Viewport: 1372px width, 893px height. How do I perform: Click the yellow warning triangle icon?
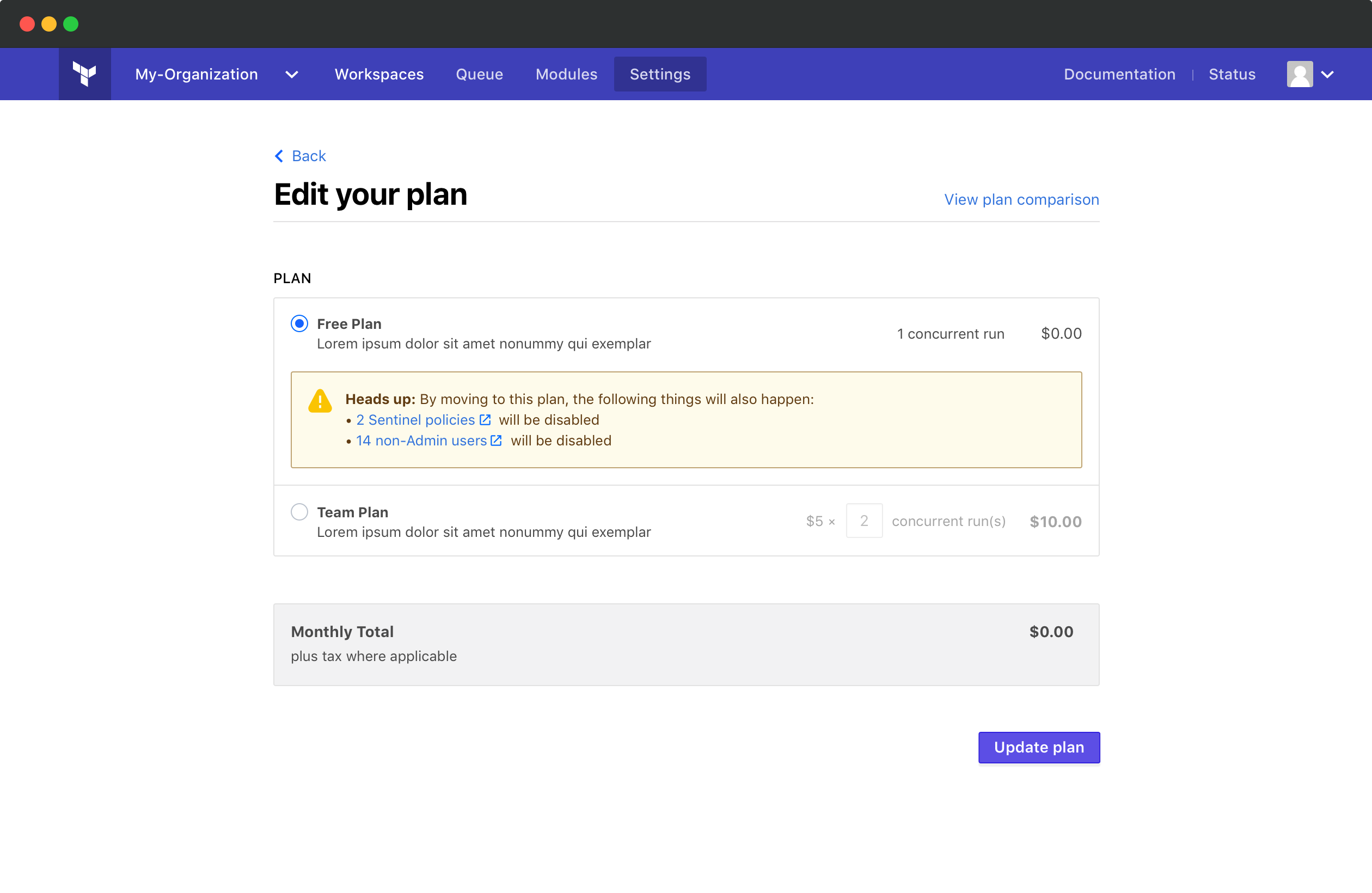pos(320,401)
